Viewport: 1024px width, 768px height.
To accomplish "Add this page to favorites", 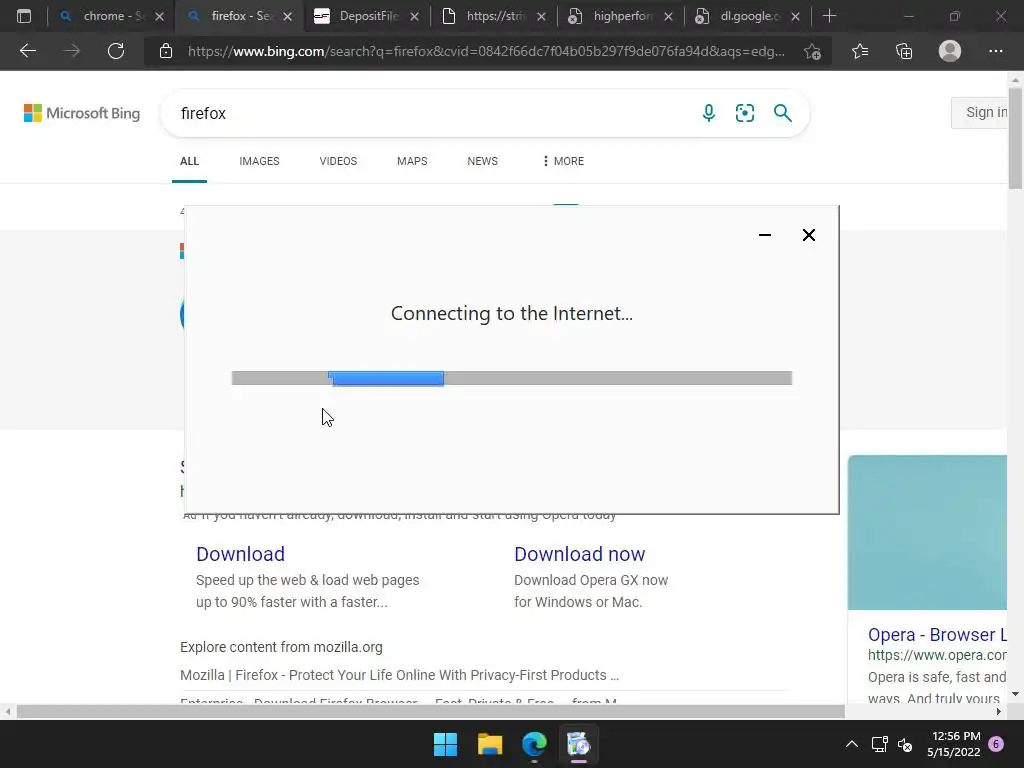I will [x=812, y=51].
